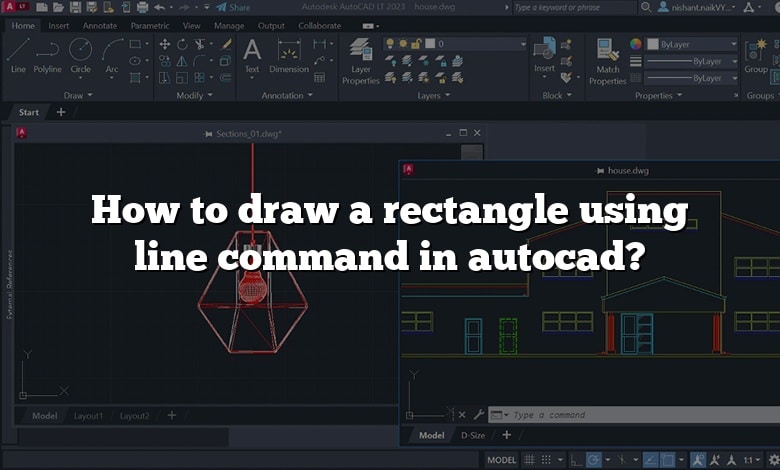This screenshot has width=780, height=470.
Task: Switch to the Annotate ribbon tab
Action: coord(100,25)
